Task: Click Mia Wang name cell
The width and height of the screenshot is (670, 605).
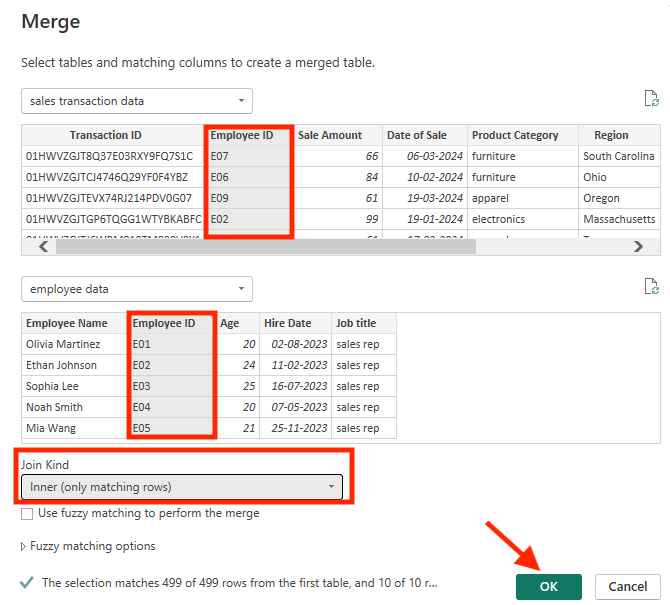Action: [x=74, y=428]
